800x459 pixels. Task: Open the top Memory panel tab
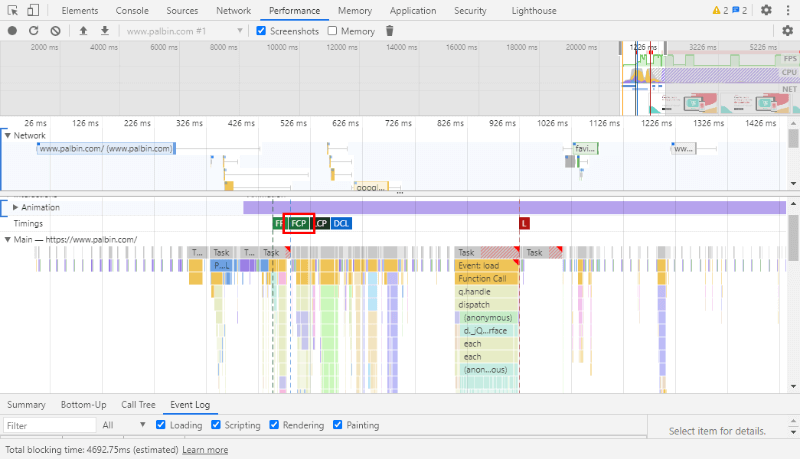[x=355, y=10]
